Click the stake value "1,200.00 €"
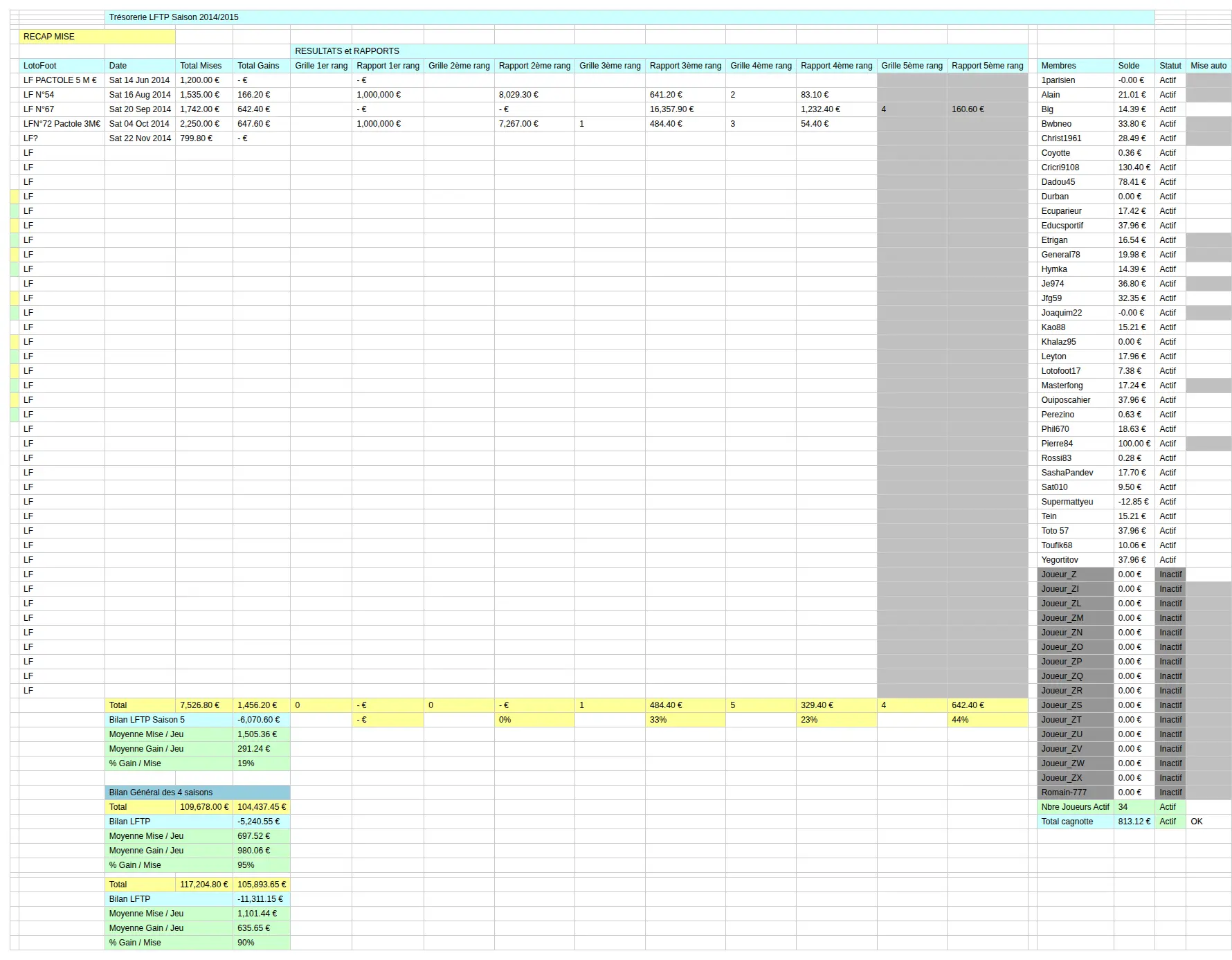 pos(204,80)
